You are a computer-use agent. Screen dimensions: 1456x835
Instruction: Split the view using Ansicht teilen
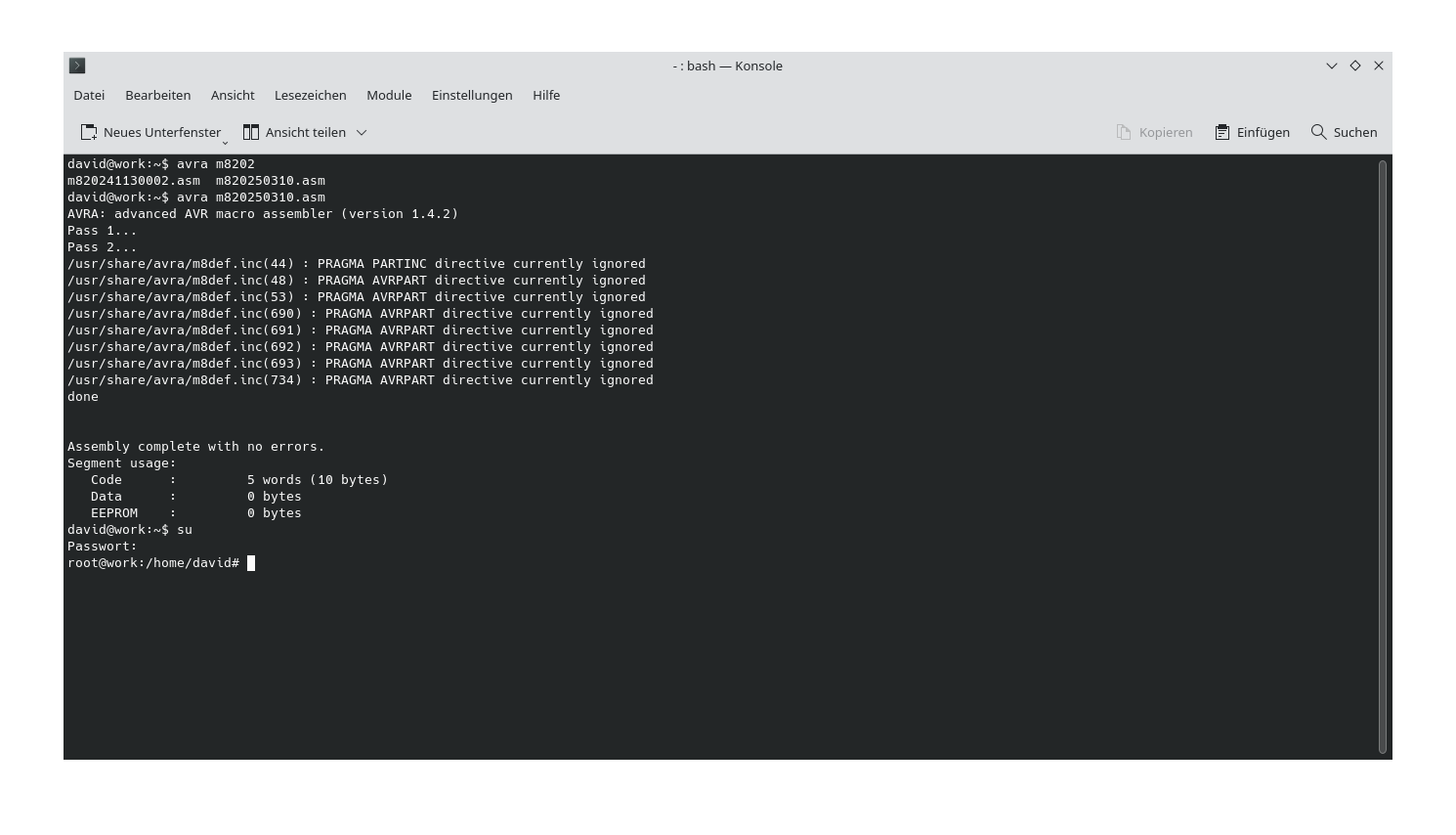click(x=298, y=131)
